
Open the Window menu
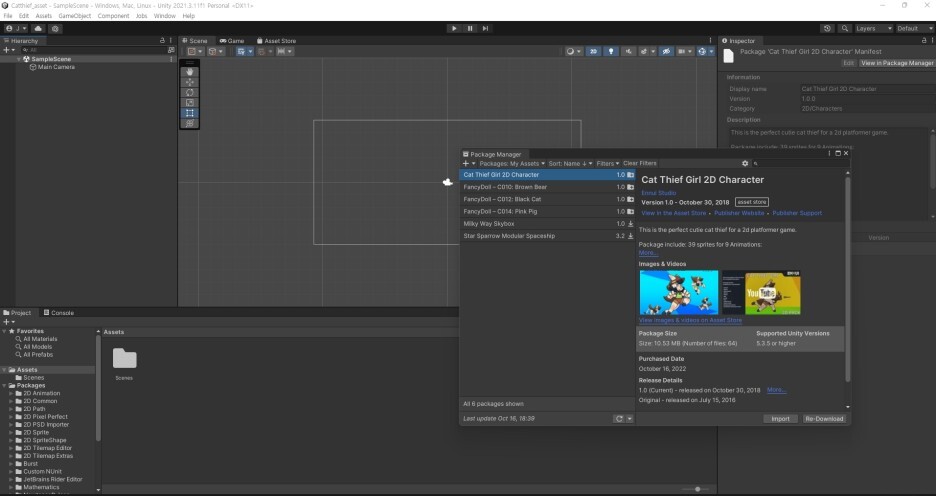[x=165, y=16]
